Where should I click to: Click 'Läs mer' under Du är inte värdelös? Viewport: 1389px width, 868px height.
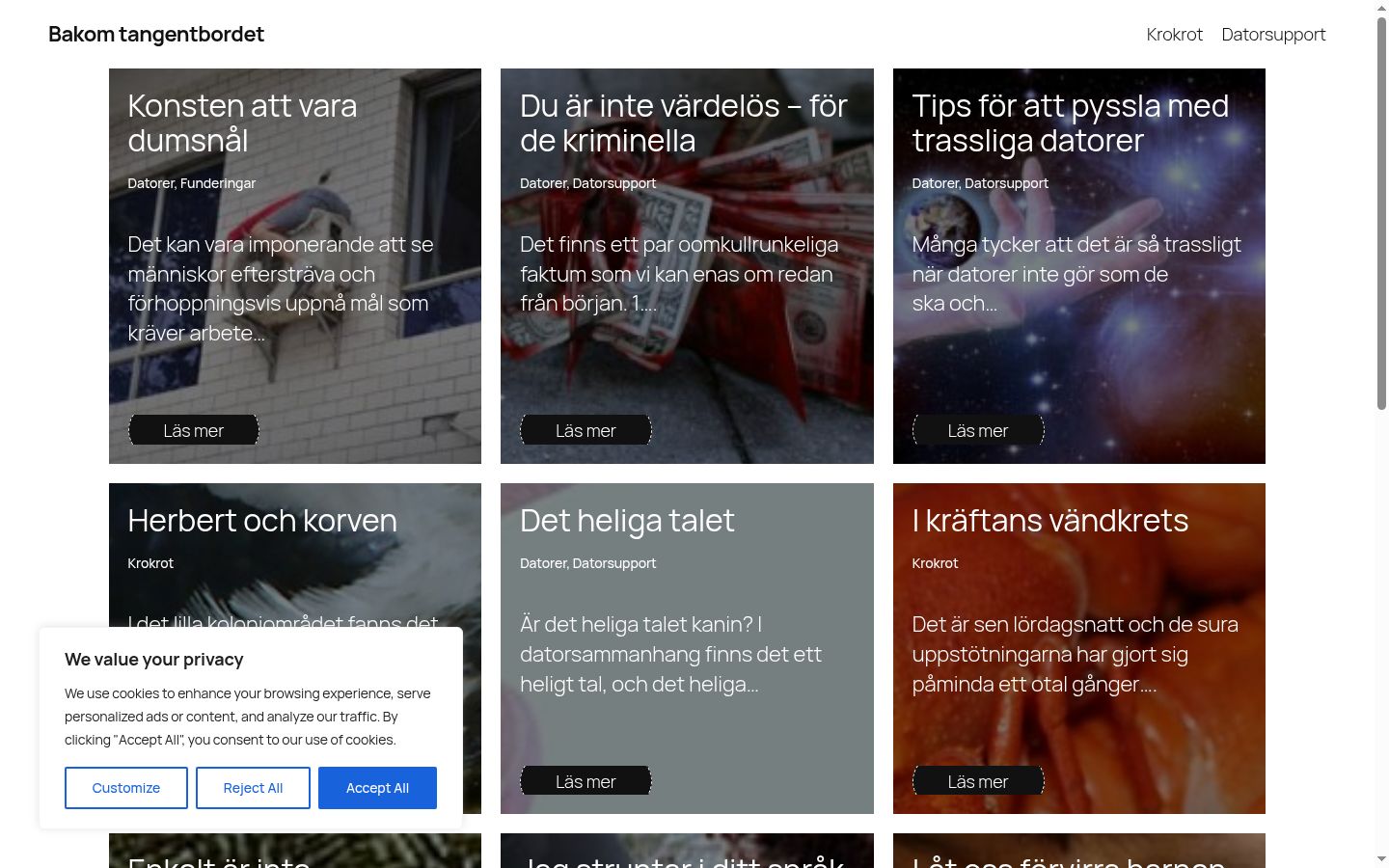[x=586, y=430]
